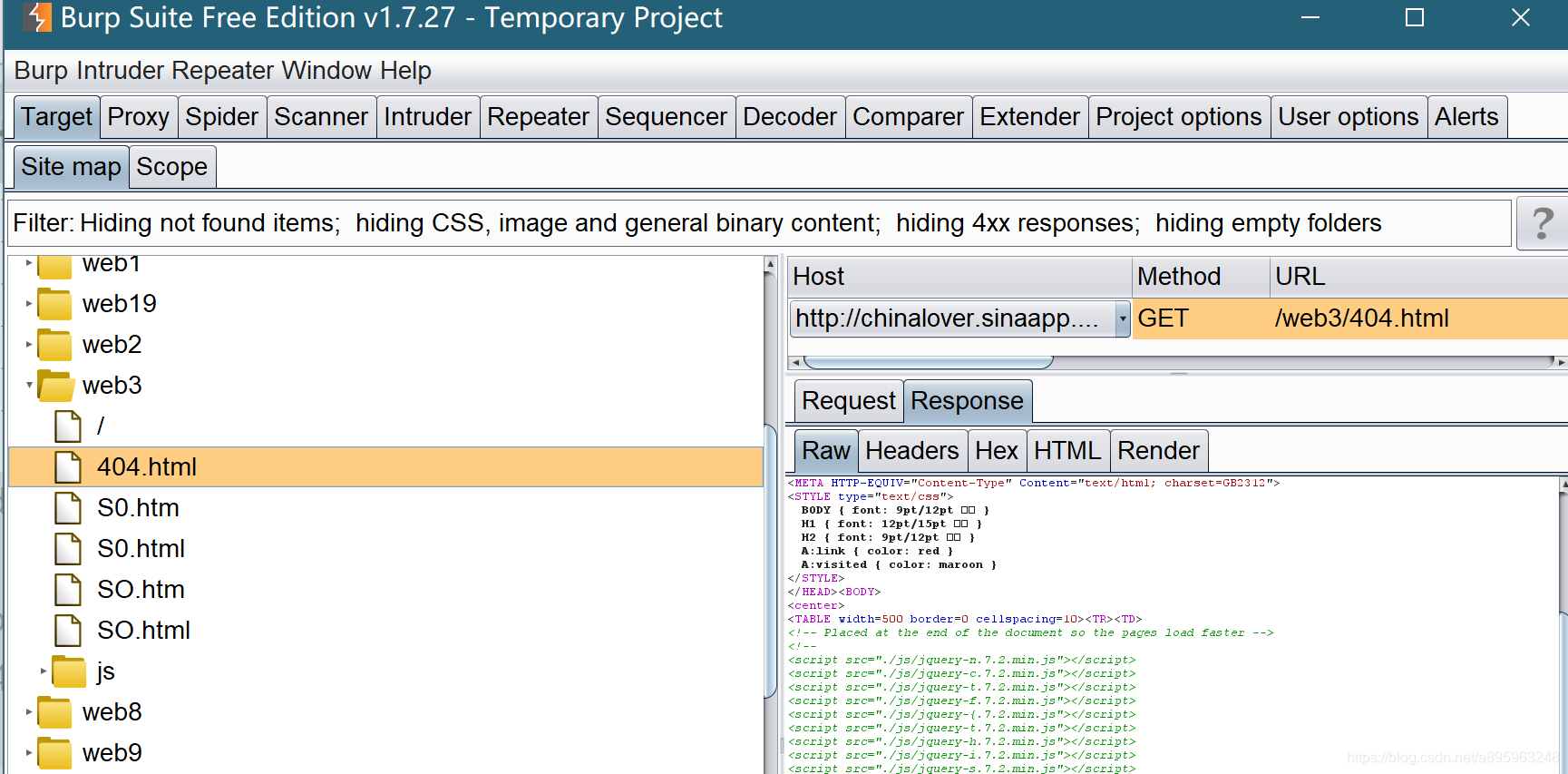The width and height of the screenshot is (1568, 774).
Task: Show the Hex view of the response
Action: 997,451
